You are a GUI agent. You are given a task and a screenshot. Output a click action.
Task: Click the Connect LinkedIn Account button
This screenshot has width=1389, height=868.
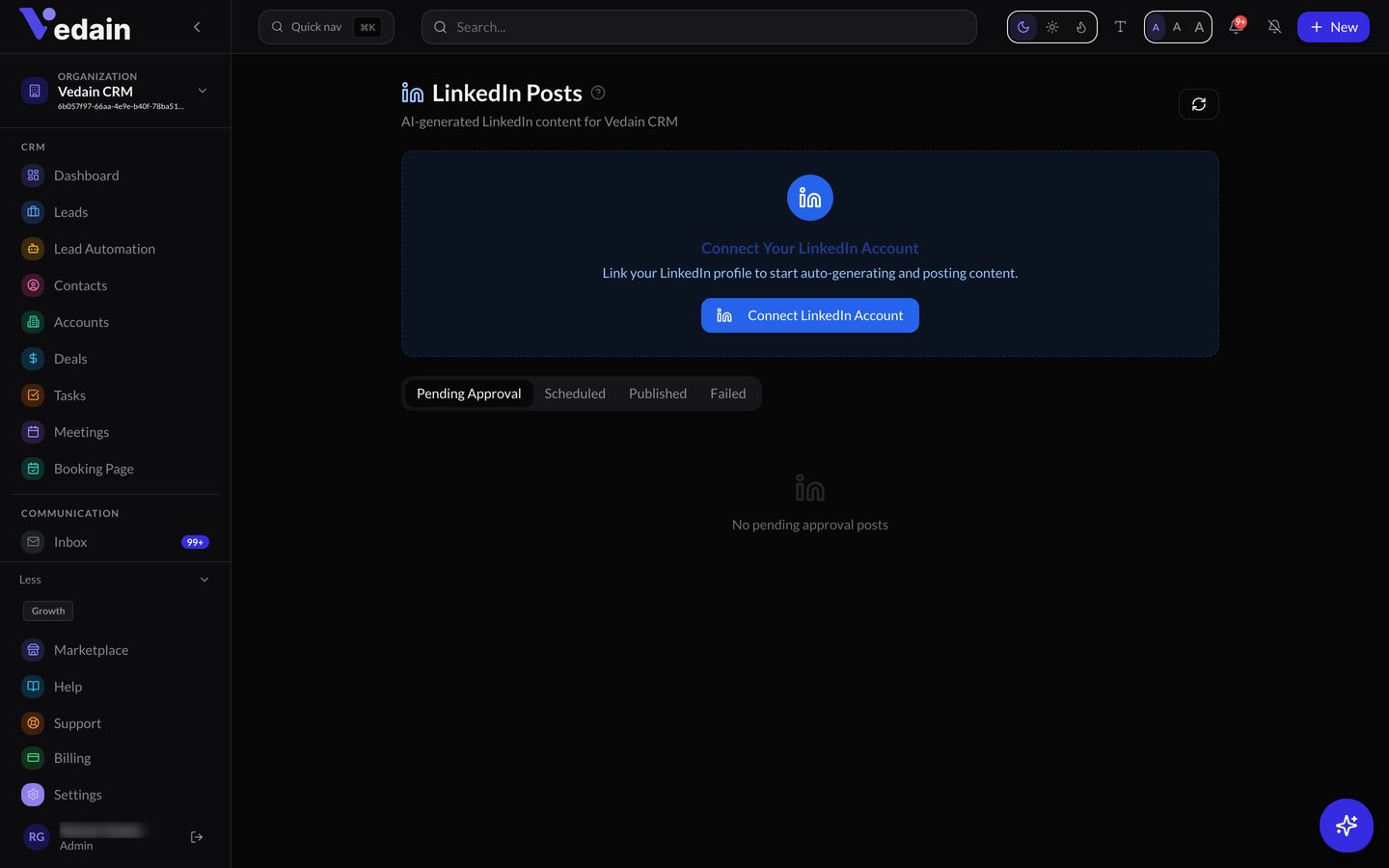tap(810, 315)
